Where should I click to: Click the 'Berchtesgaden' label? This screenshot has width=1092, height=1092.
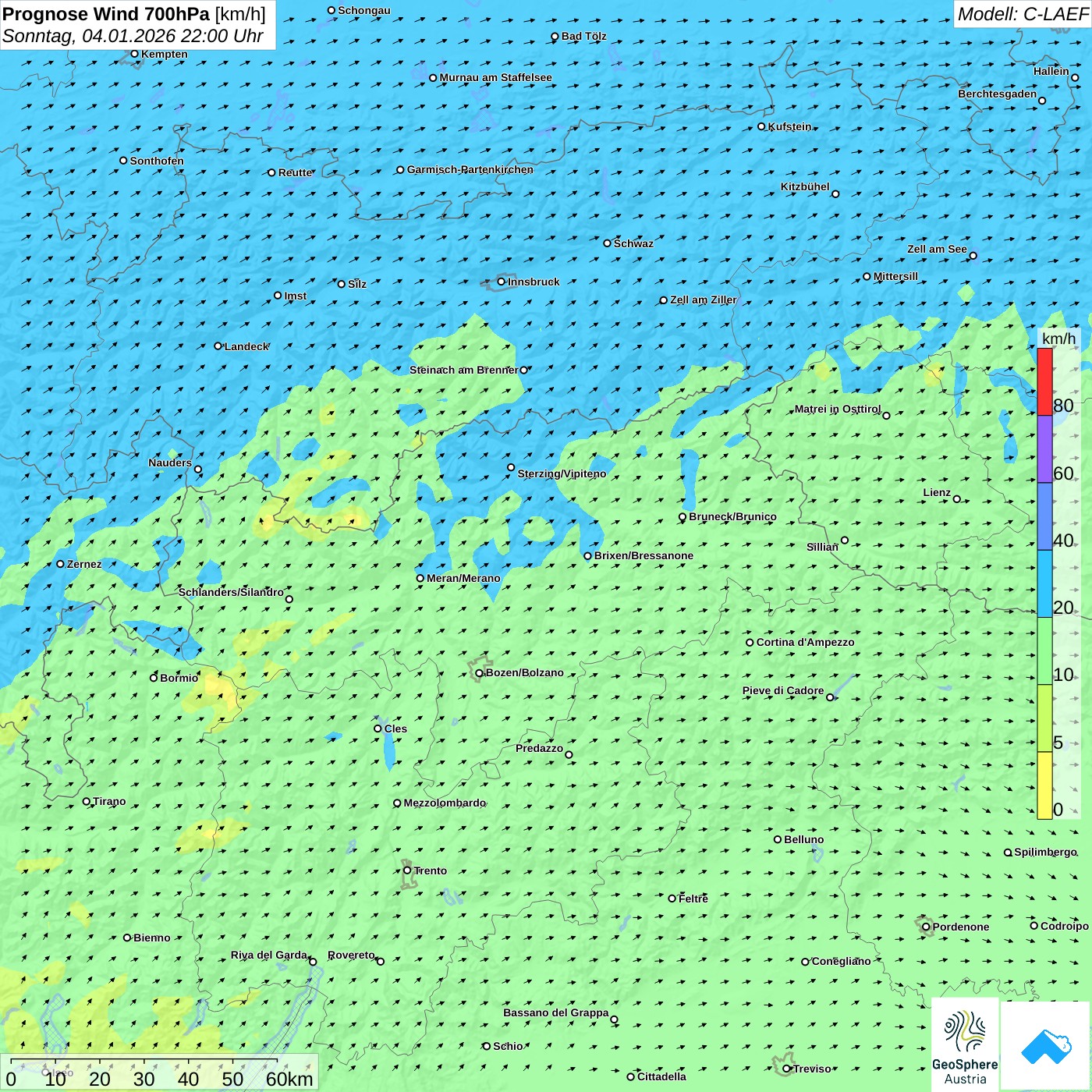998,94
